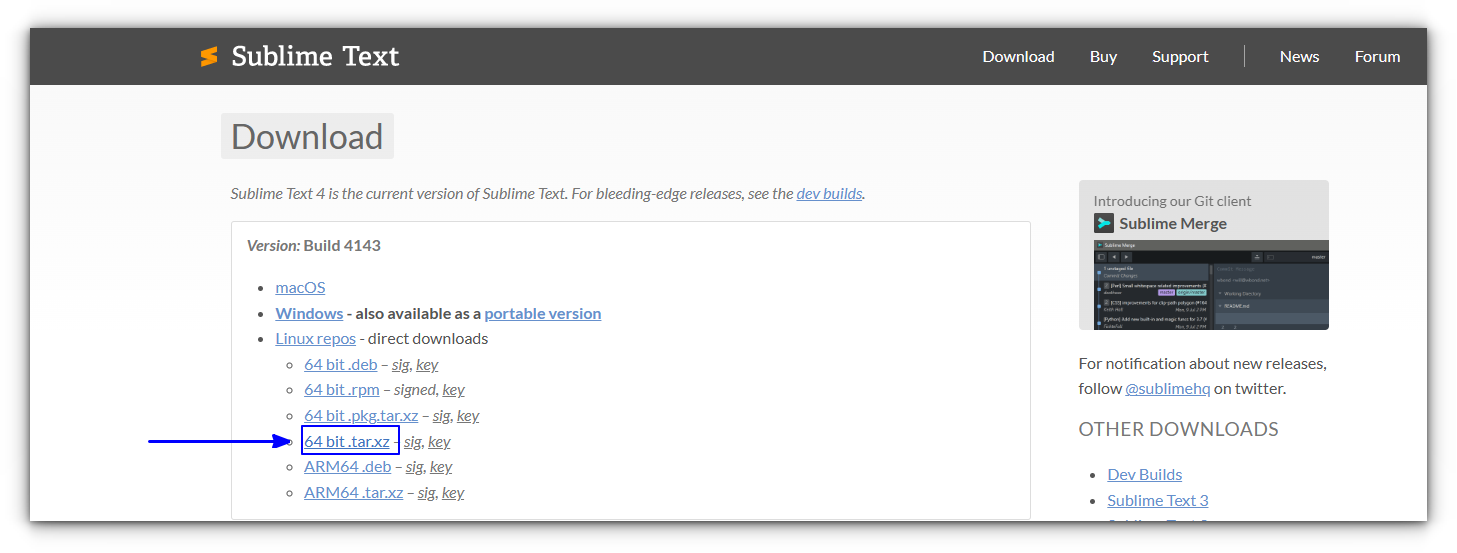Click the Sublime Merge logo icon
This screenshot has height=553, width=1457.
tap(1104, 223)
